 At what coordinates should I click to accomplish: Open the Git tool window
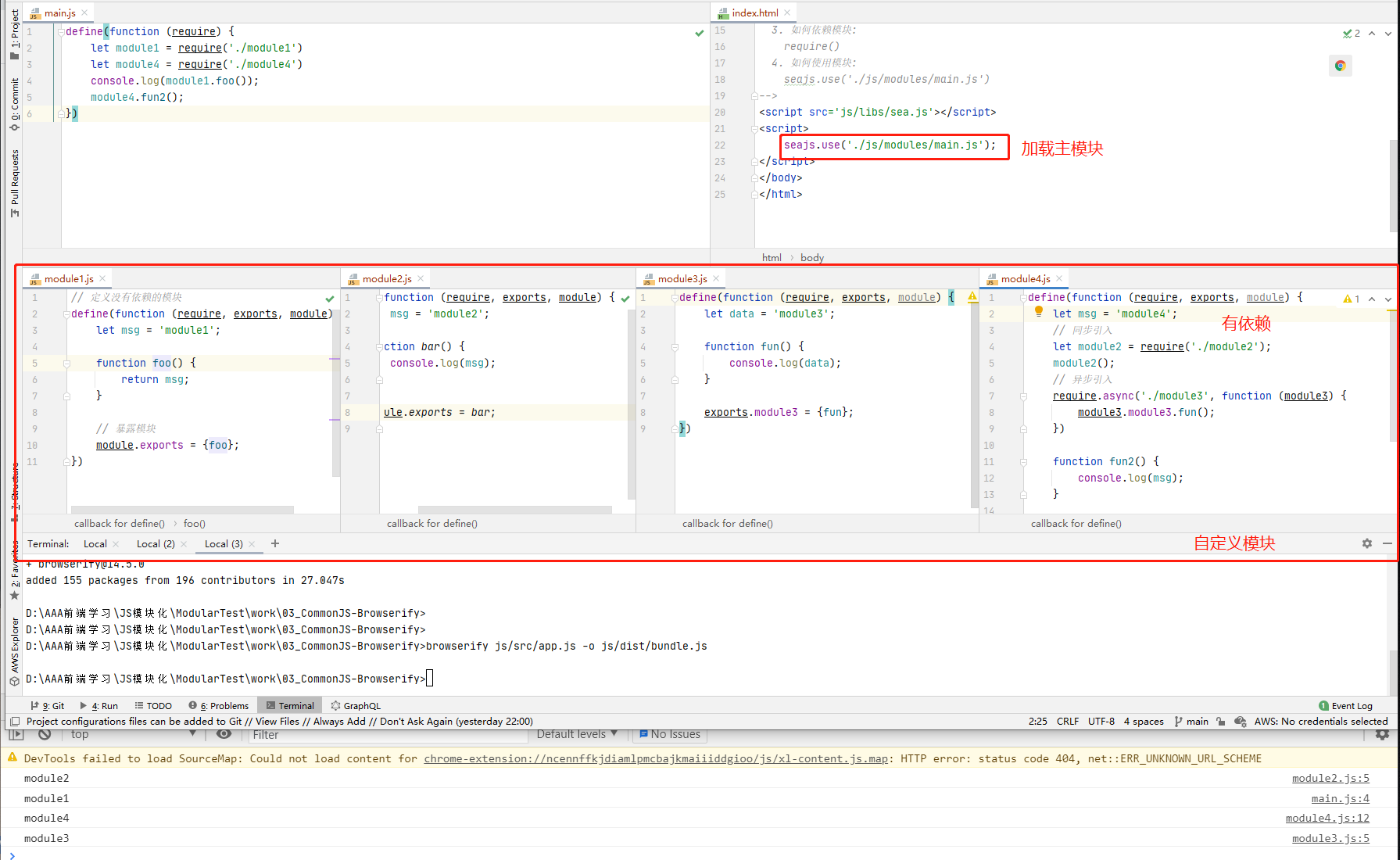[47, 705]
